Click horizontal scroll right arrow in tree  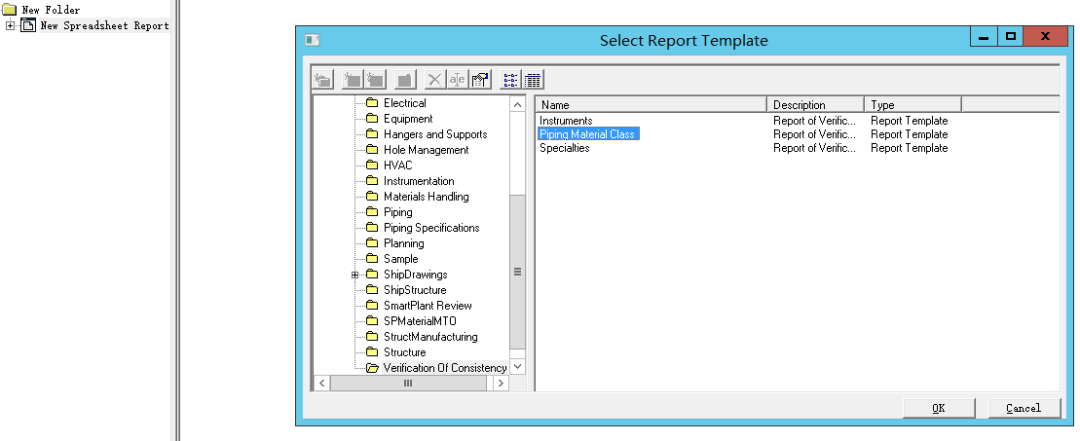(501, 383)
